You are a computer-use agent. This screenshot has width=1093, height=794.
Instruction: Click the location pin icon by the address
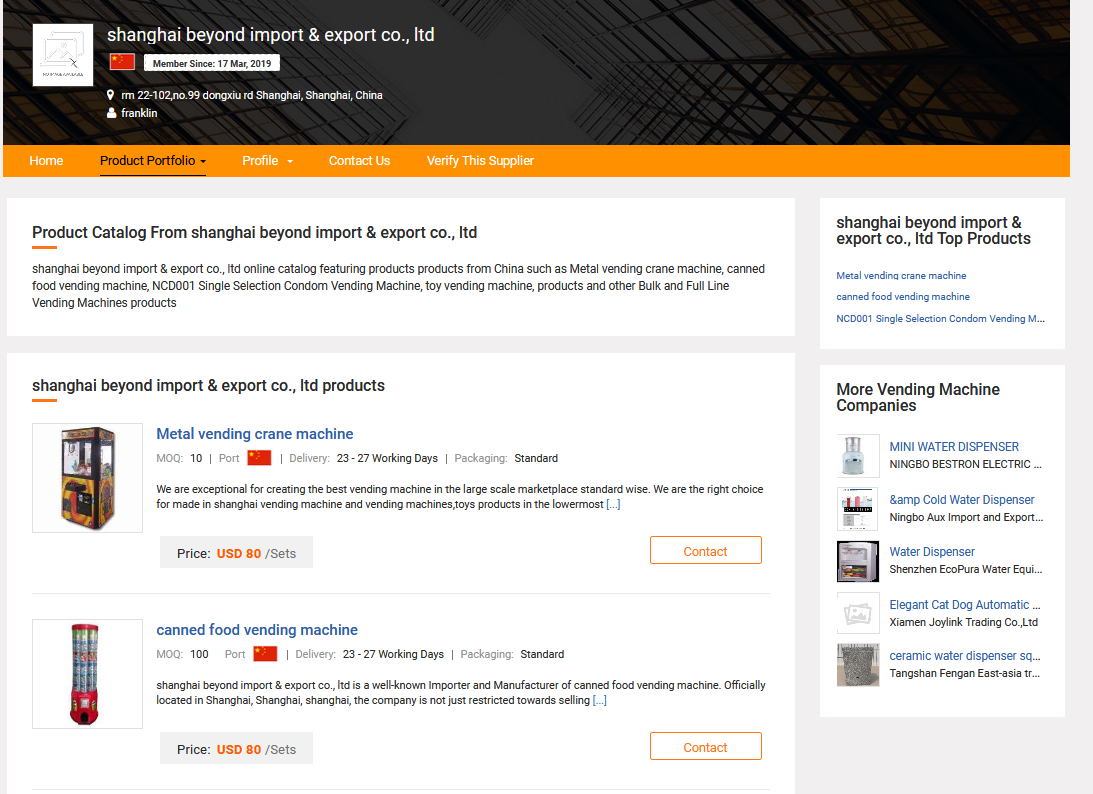pos(110,95)
